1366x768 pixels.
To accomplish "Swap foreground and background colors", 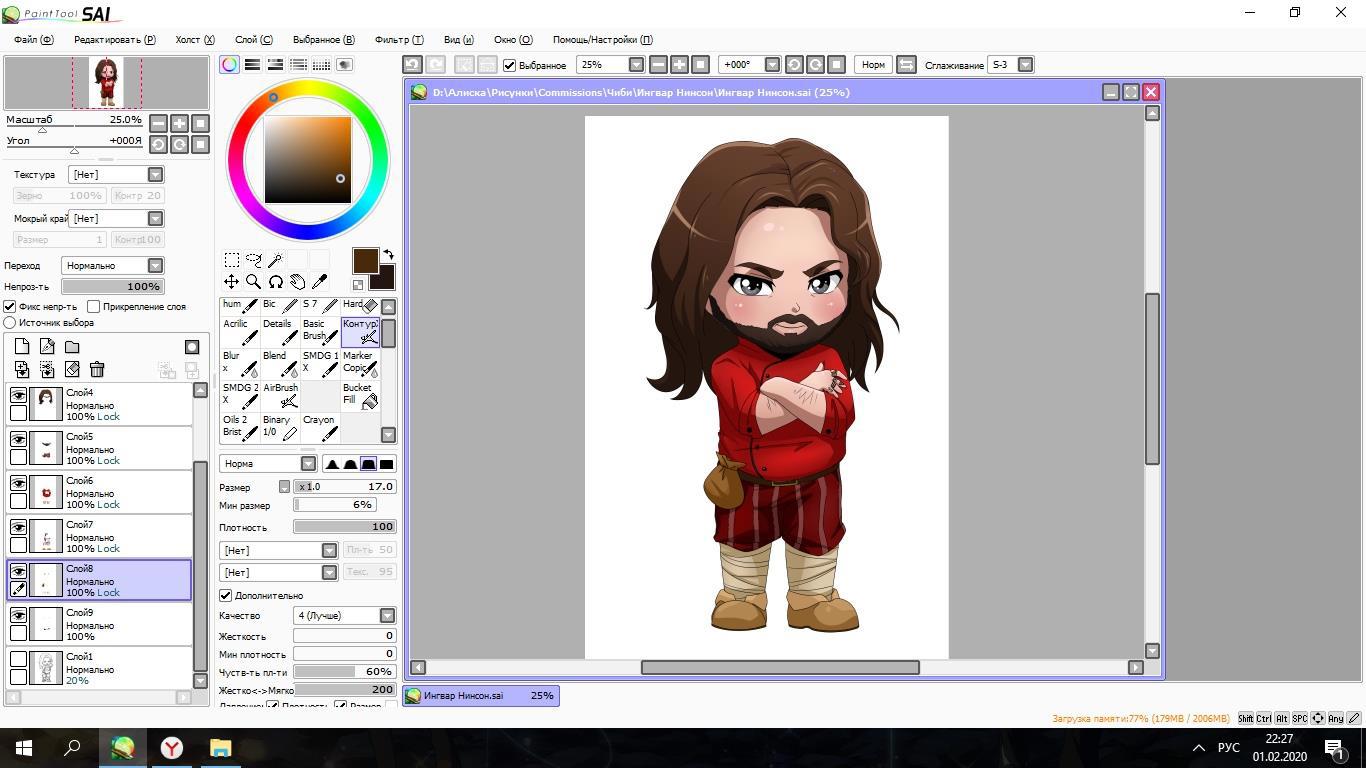I will point(388,255).
